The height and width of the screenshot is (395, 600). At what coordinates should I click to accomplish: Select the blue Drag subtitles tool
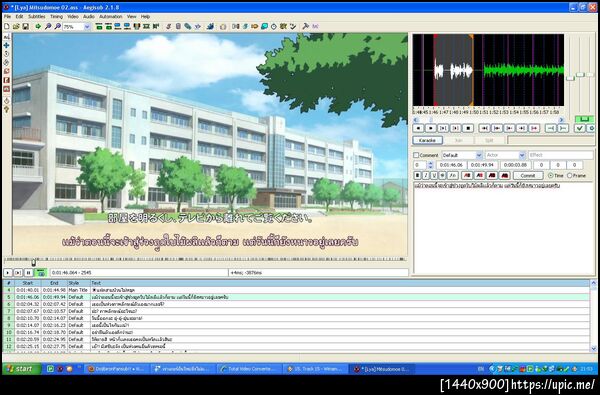[x=7, y=45]
